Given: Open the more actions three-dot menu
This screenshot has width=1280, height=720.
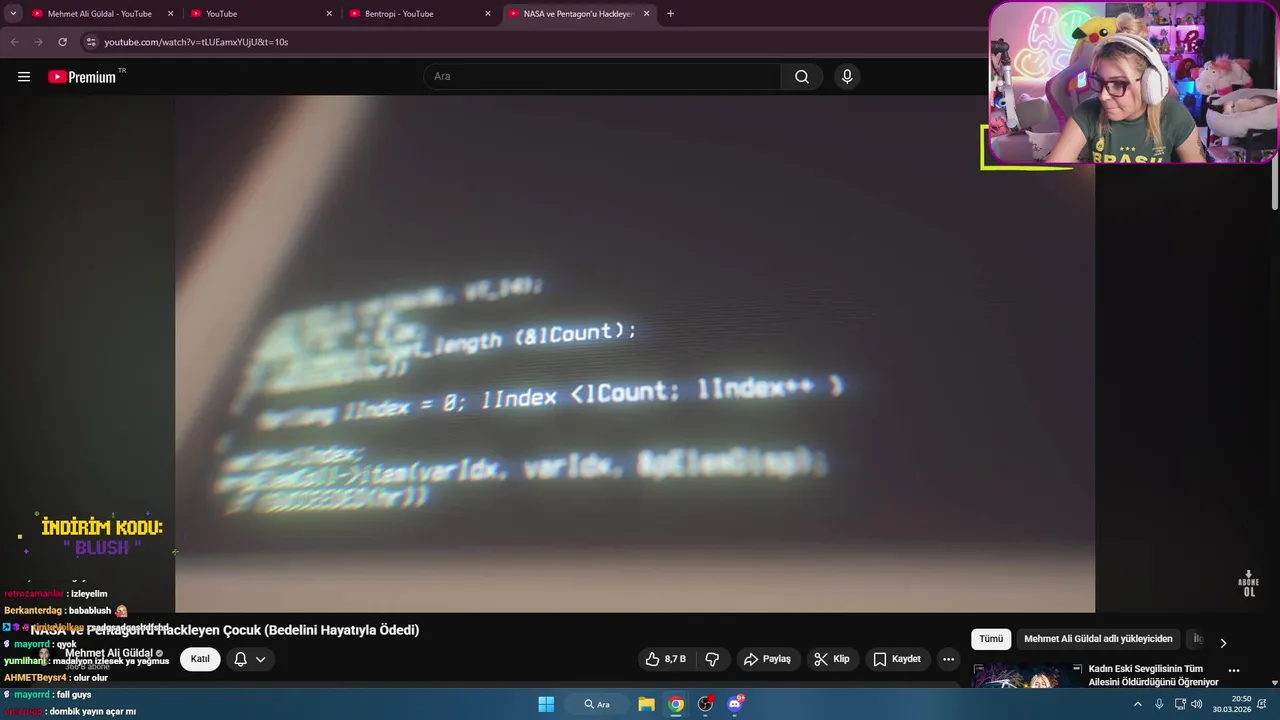Looking at the screenshot, I should [x=948, y=659].
